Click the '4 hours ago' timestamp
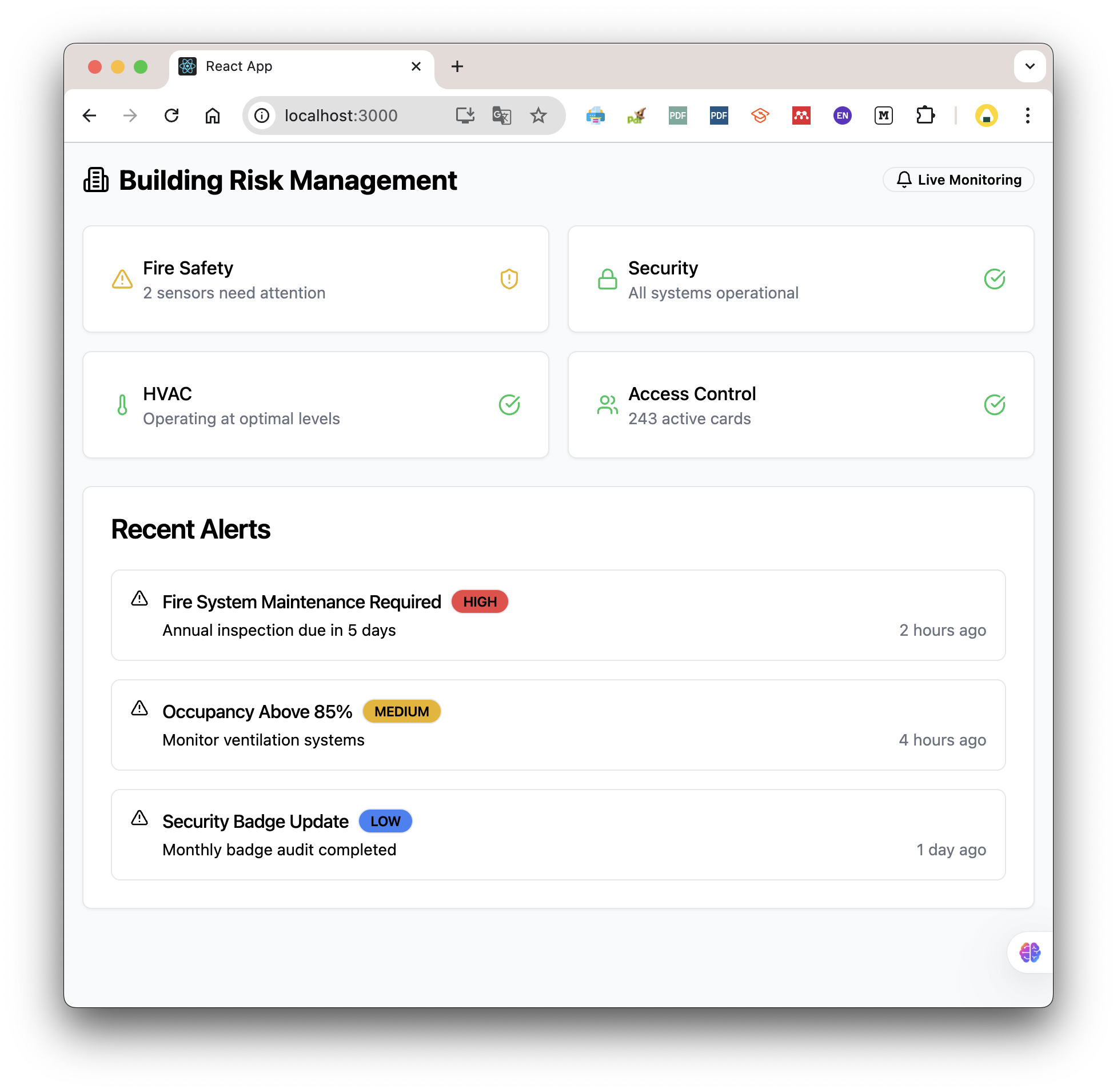 tap(942, 739)
